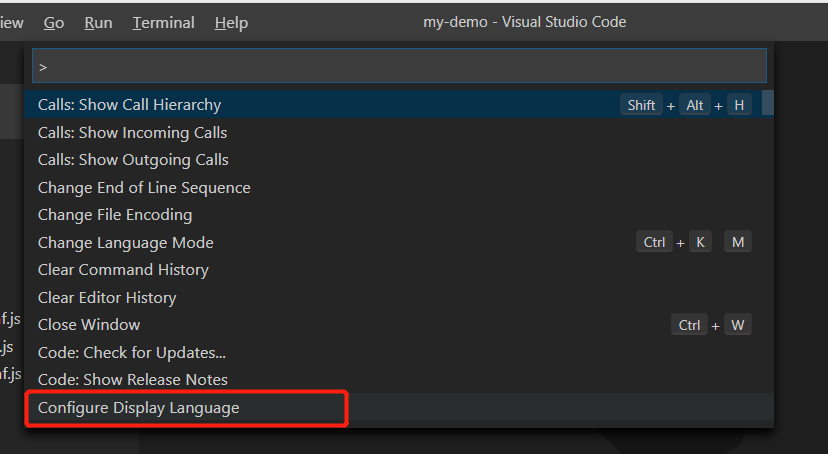The height and width of the screenshot is (454, 828).
Task: Run Clear Editor History
Action: (107, 298)
